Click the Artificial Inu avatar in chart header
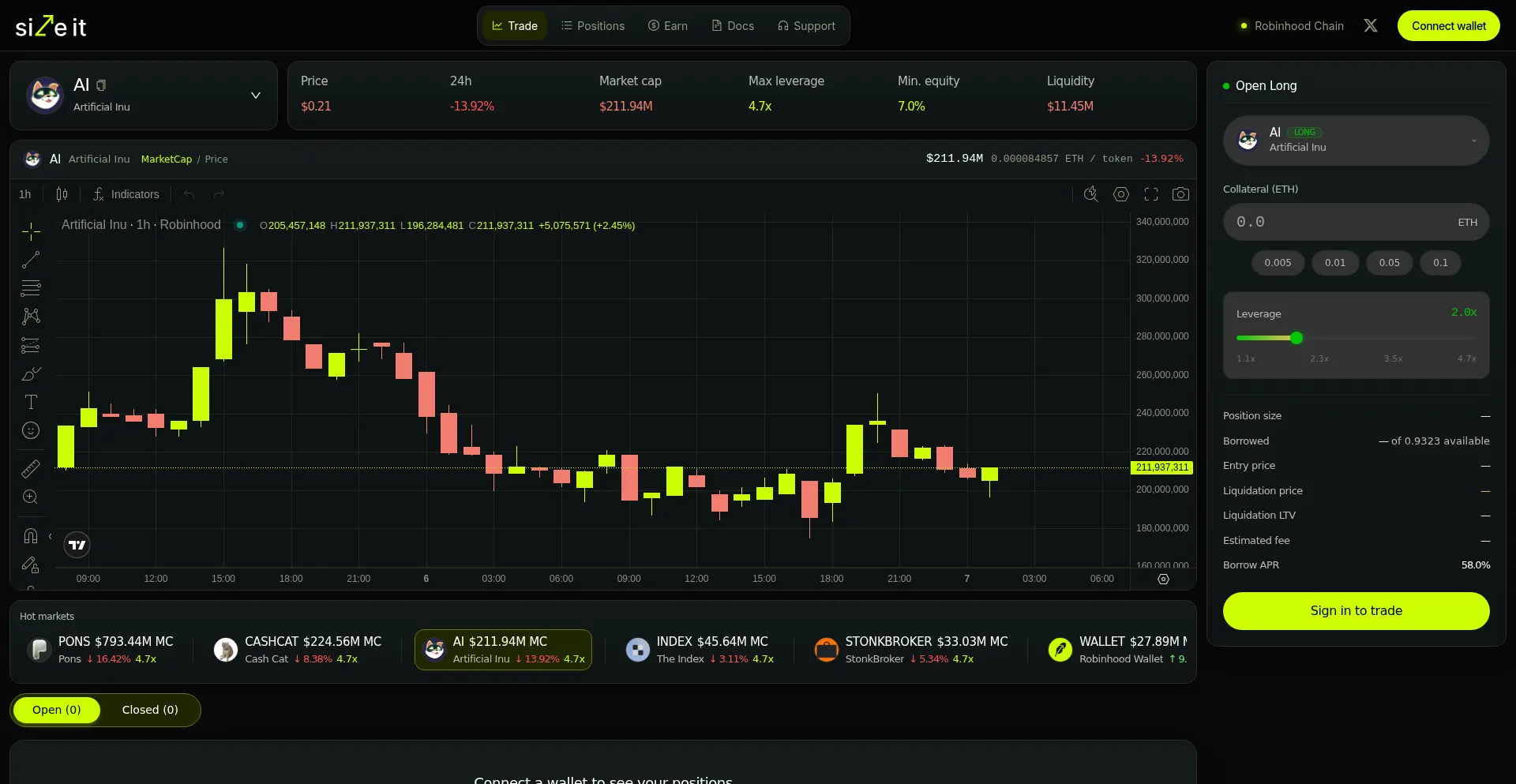Viewport: 1516px width, 784px height. (32, 159)
